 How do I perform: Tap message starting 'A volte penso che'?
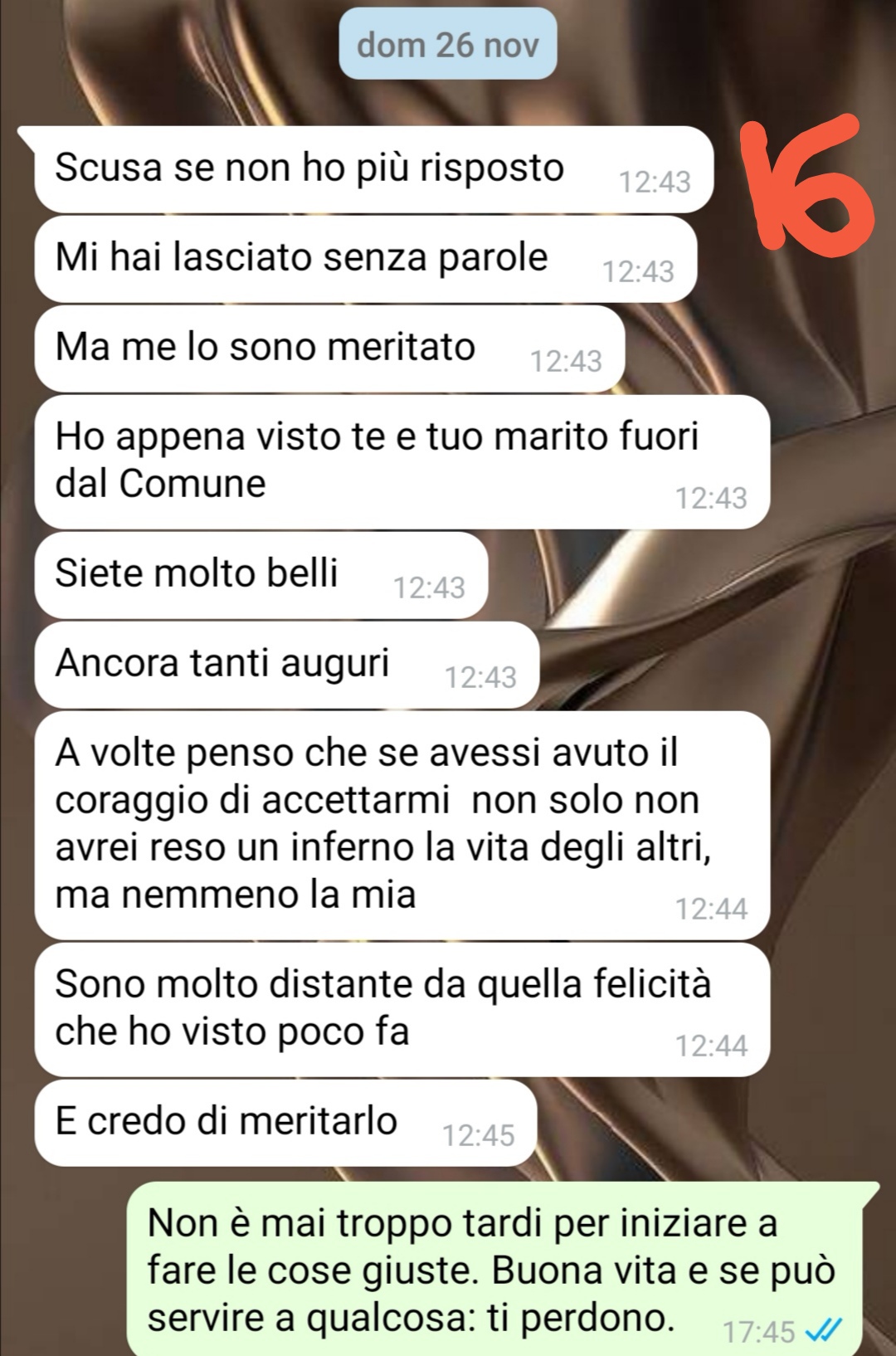tap(402, 825)
